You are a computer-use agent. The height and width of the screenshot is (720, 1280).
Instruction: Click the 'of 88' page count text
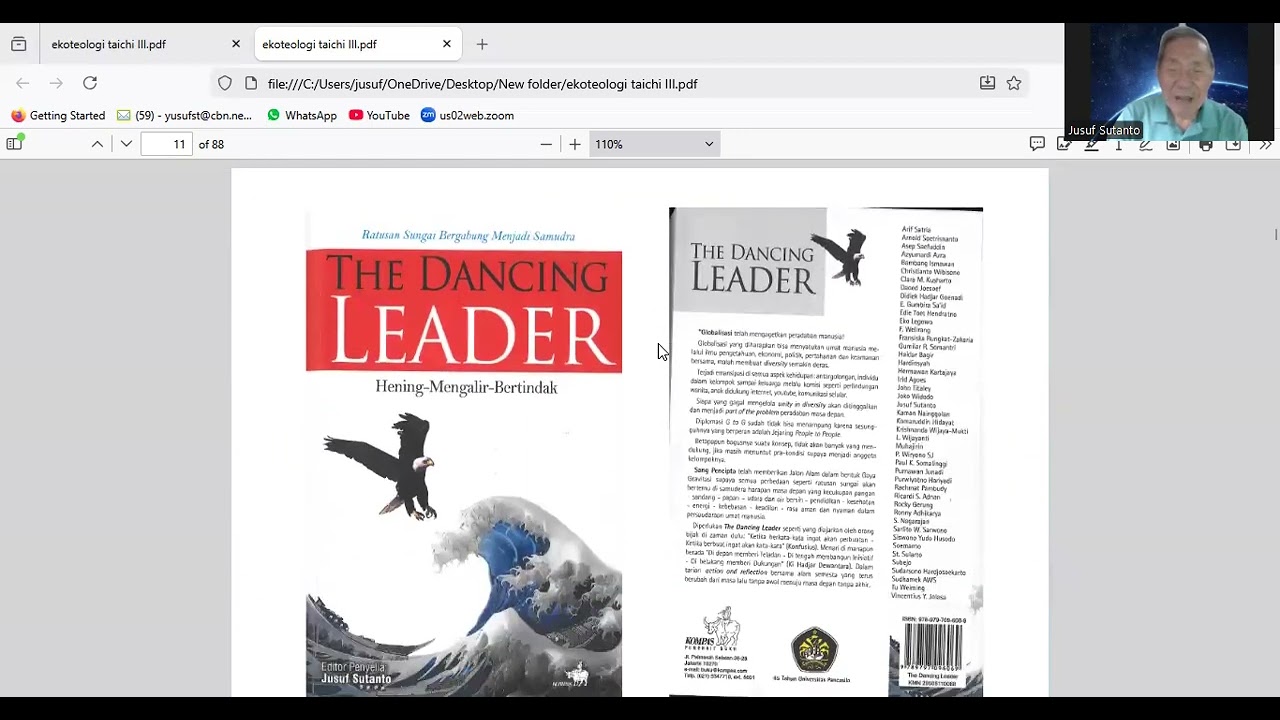click(x=211, y=144)
